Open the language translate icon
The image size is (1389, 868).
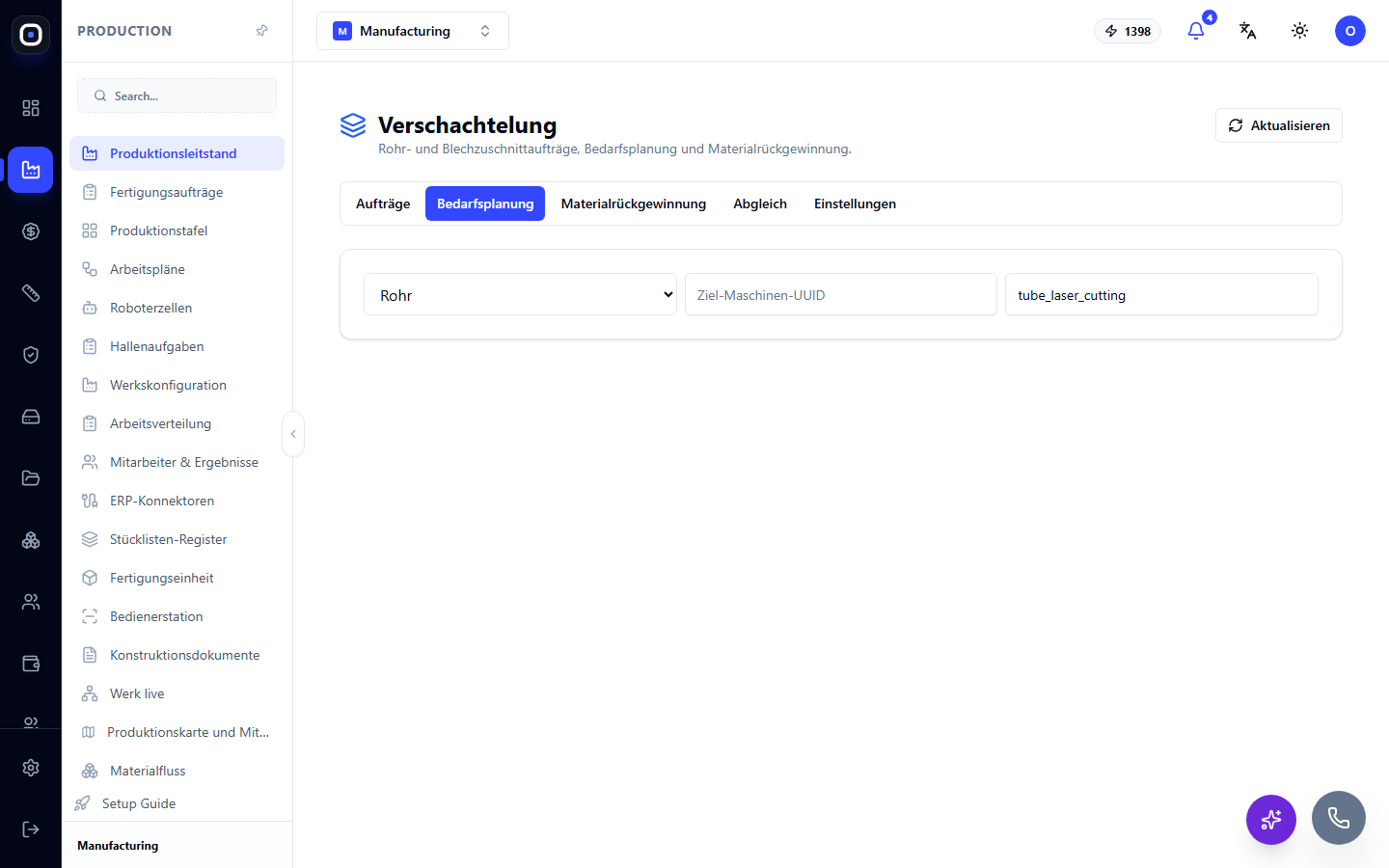1248,31
